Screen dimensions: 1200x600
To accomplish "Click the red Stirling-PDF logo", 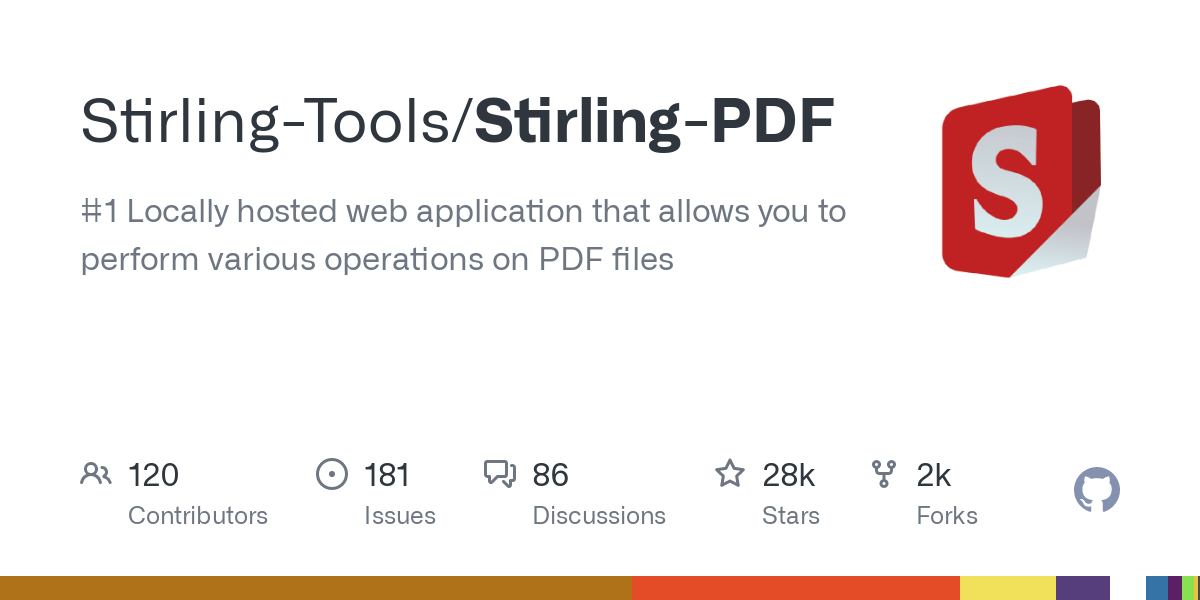I will (1020, 180).
